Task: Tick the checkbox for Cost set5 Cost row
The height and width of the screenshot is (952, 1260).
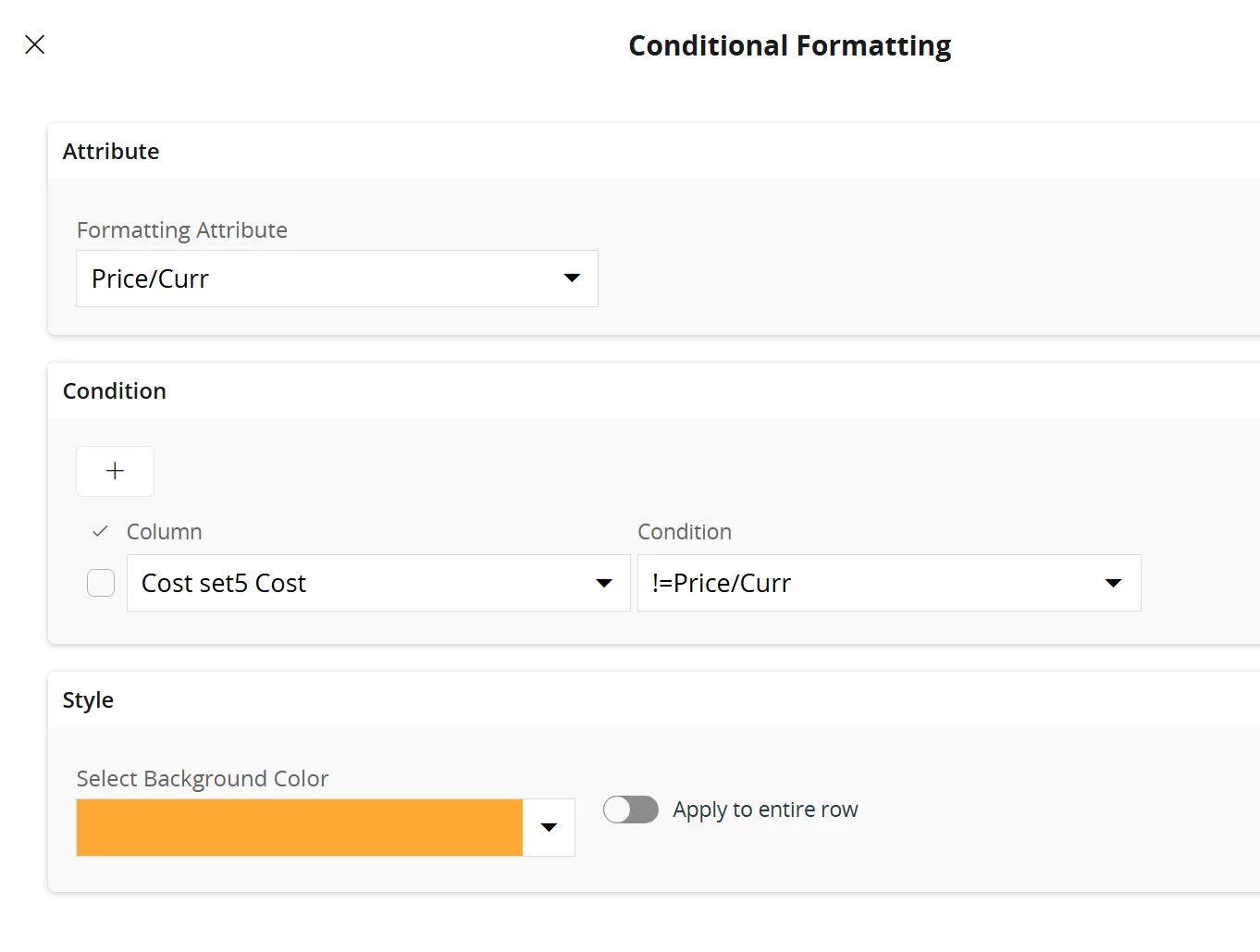Action: [101, 583]
